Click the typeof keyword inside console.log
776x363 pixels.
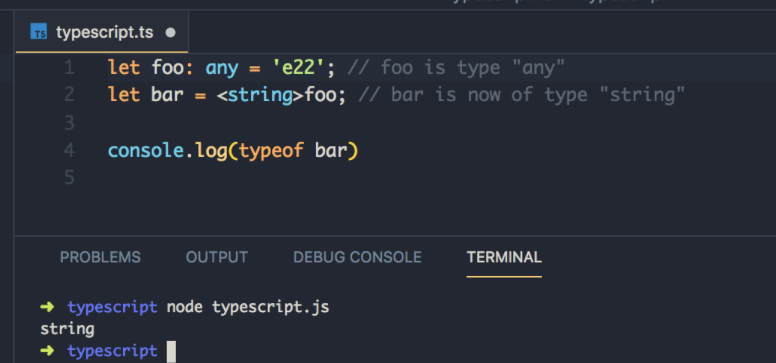click(x=271, y=151)
